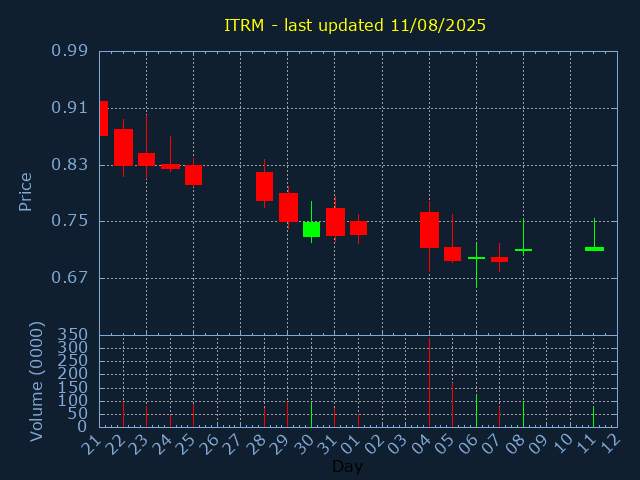Select the 350 volume axis label
Screen dimensions: 640x480
point(73,335)
